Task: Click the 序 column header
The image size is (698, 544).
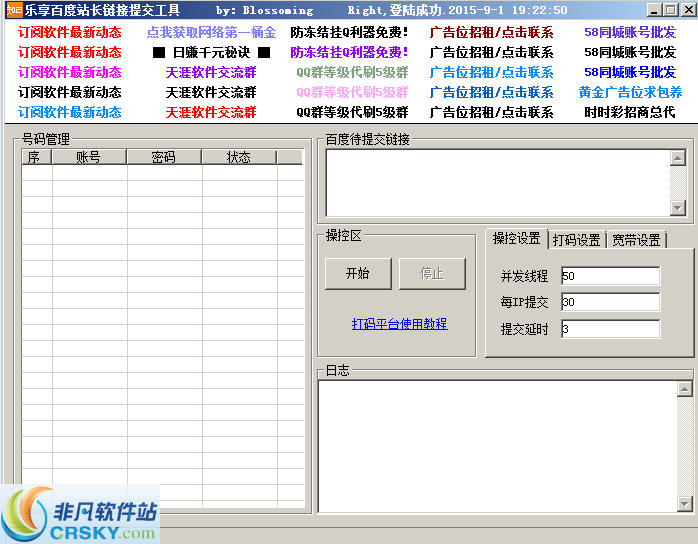Action: pyautogui.click(x=37, y=157)
